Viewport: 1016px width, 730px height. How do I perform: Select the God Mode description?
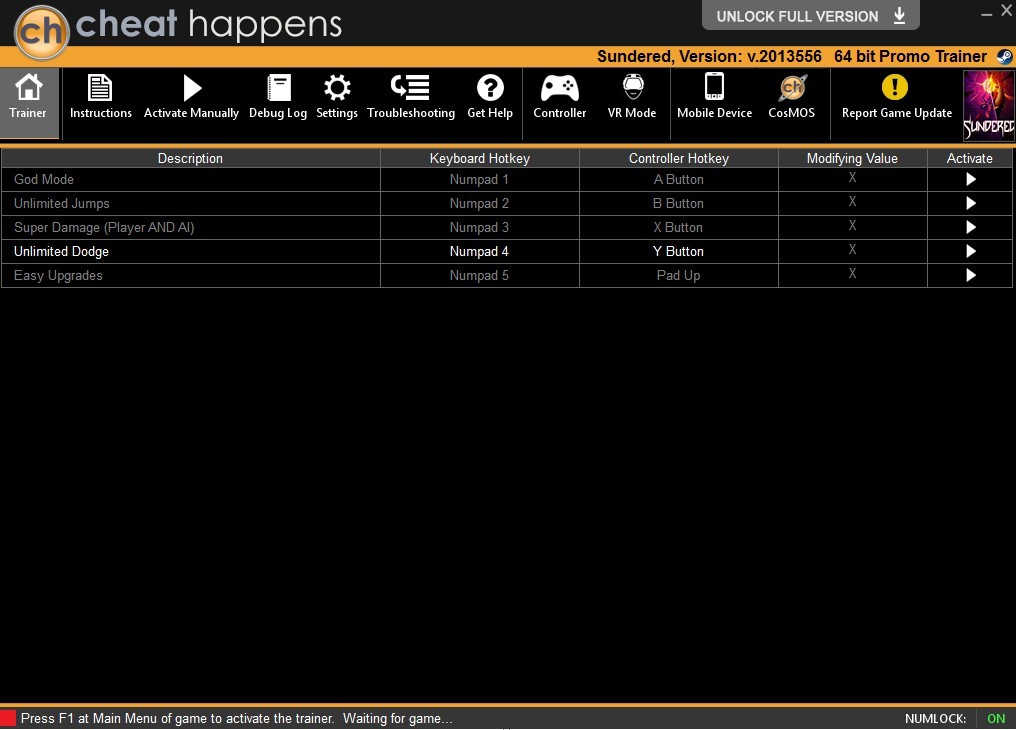click(x=44, y=179)
